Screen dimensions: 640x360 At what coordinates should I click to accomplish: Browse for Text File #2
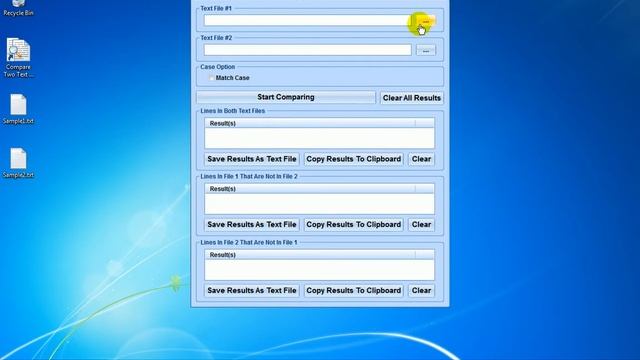point(426,50)
